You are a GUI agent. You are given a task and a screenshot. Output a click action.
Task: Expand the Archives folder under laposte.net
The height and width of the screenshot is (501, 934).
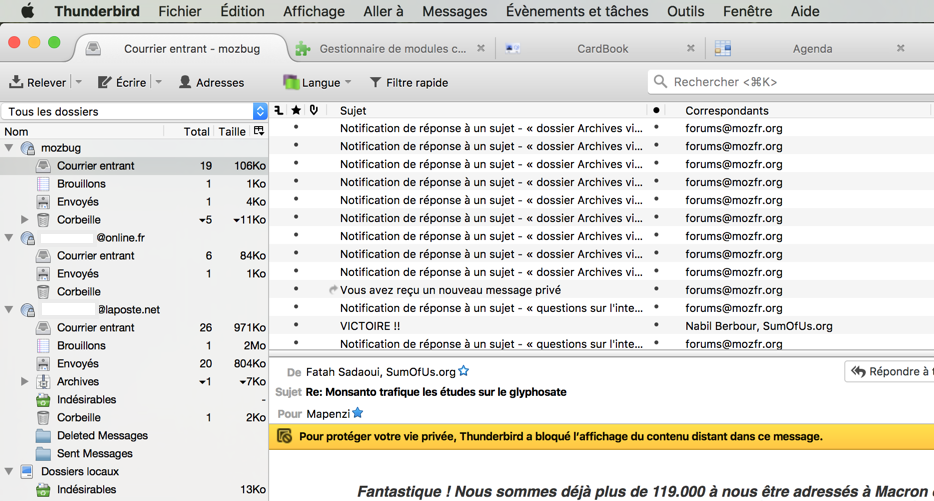25,382
